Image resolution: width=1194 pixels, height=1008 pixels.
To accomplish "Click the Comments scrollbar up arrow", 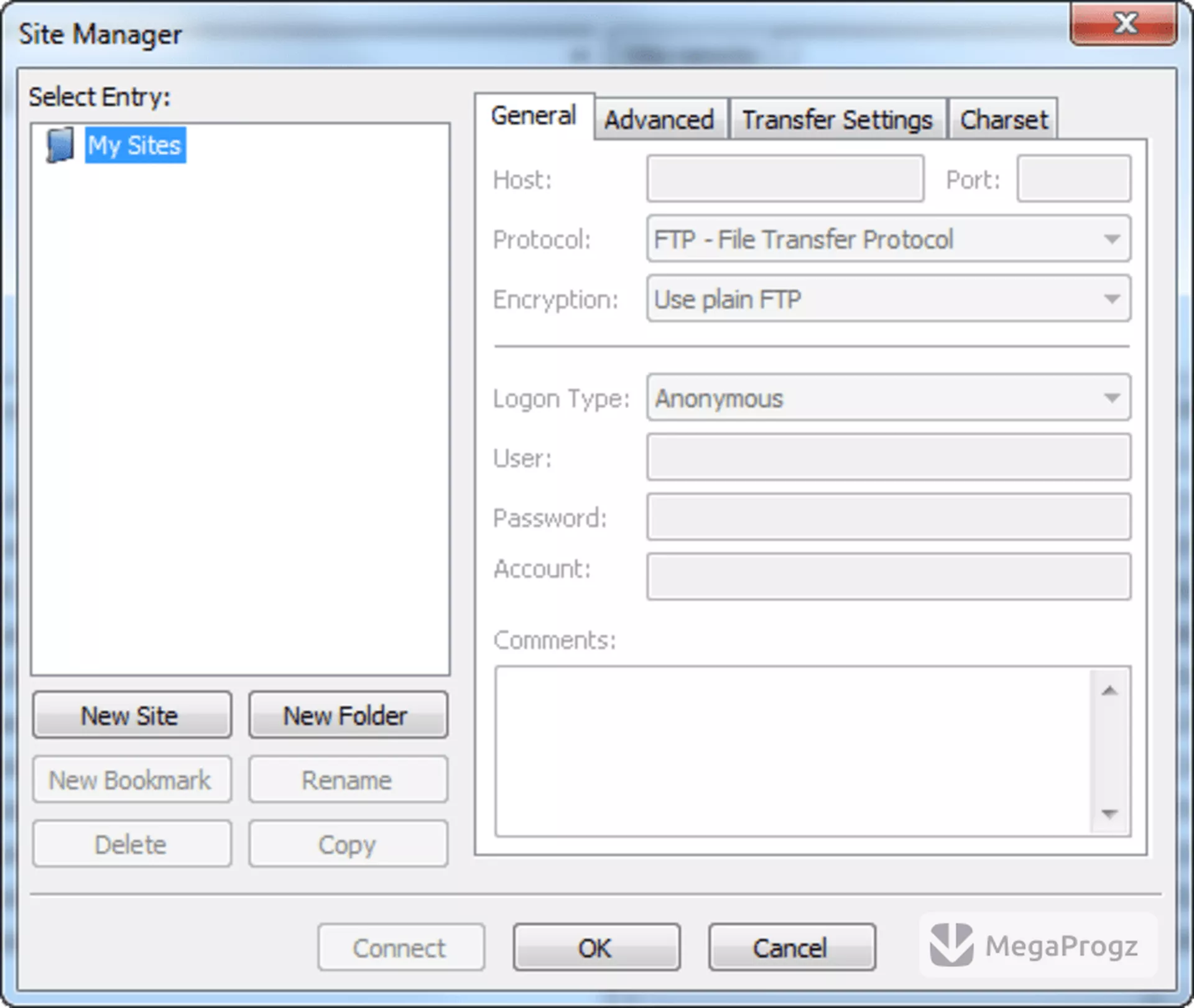I will (x=1109, y=690).
